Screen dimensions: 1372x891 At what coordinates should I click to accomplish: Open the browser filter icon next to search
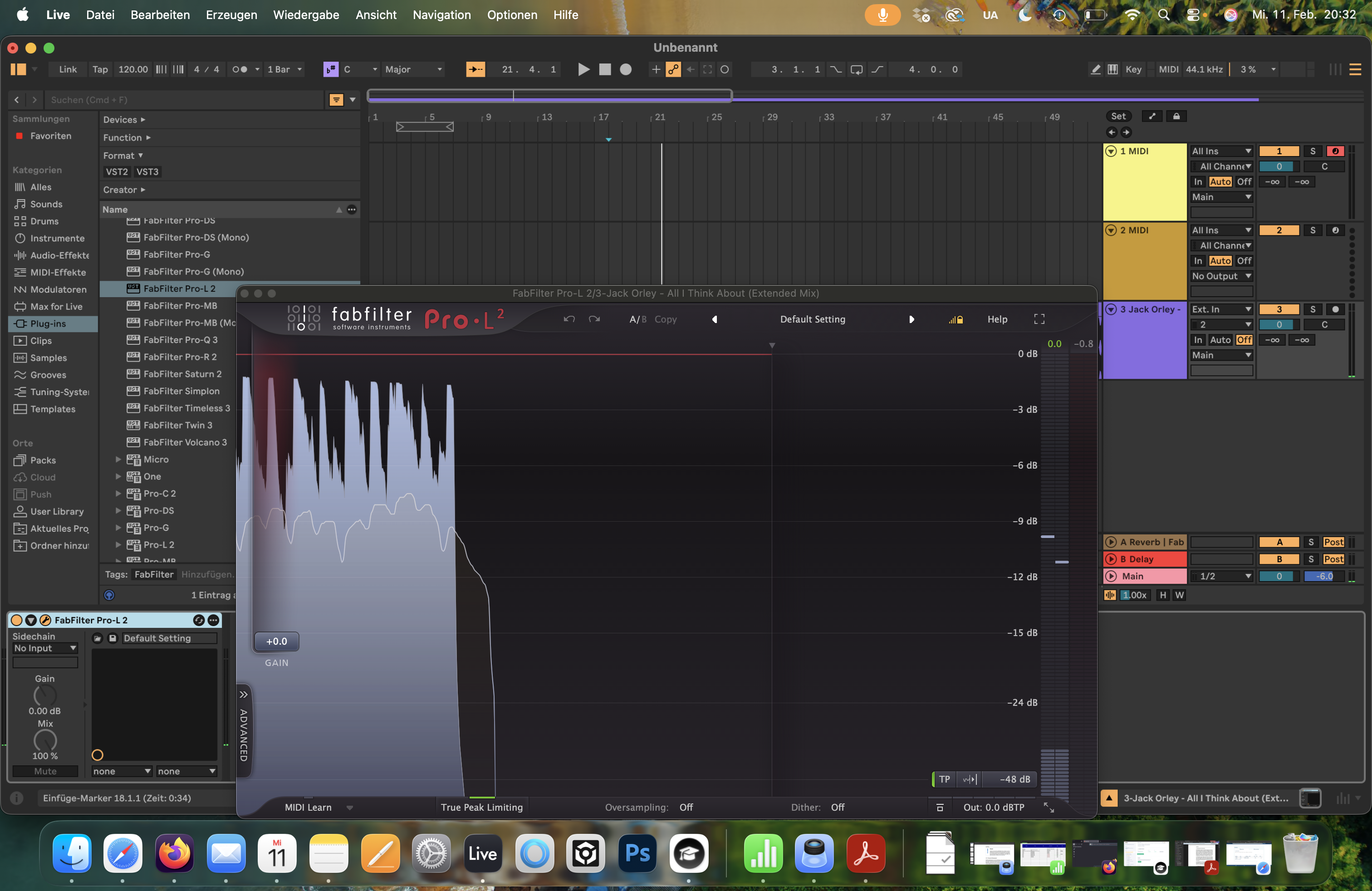coord(336,99)
